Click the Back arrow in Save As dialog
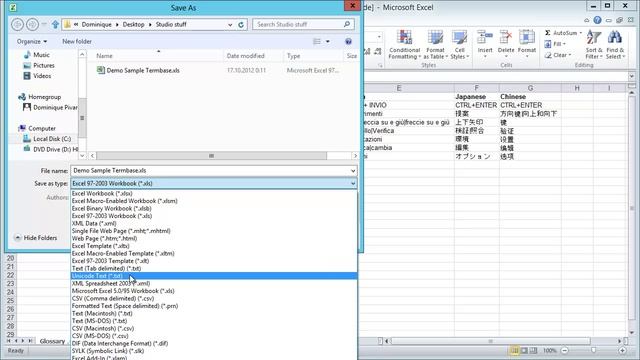 [17, 24]
